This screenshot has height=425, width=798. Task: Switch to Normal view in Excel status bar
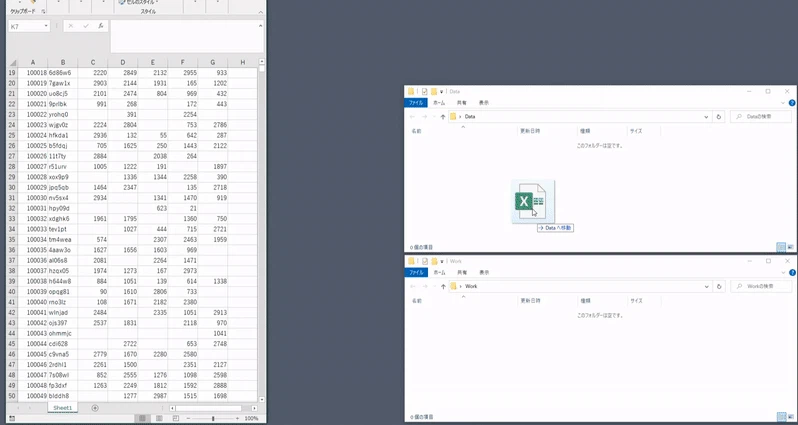coord(142,418)
